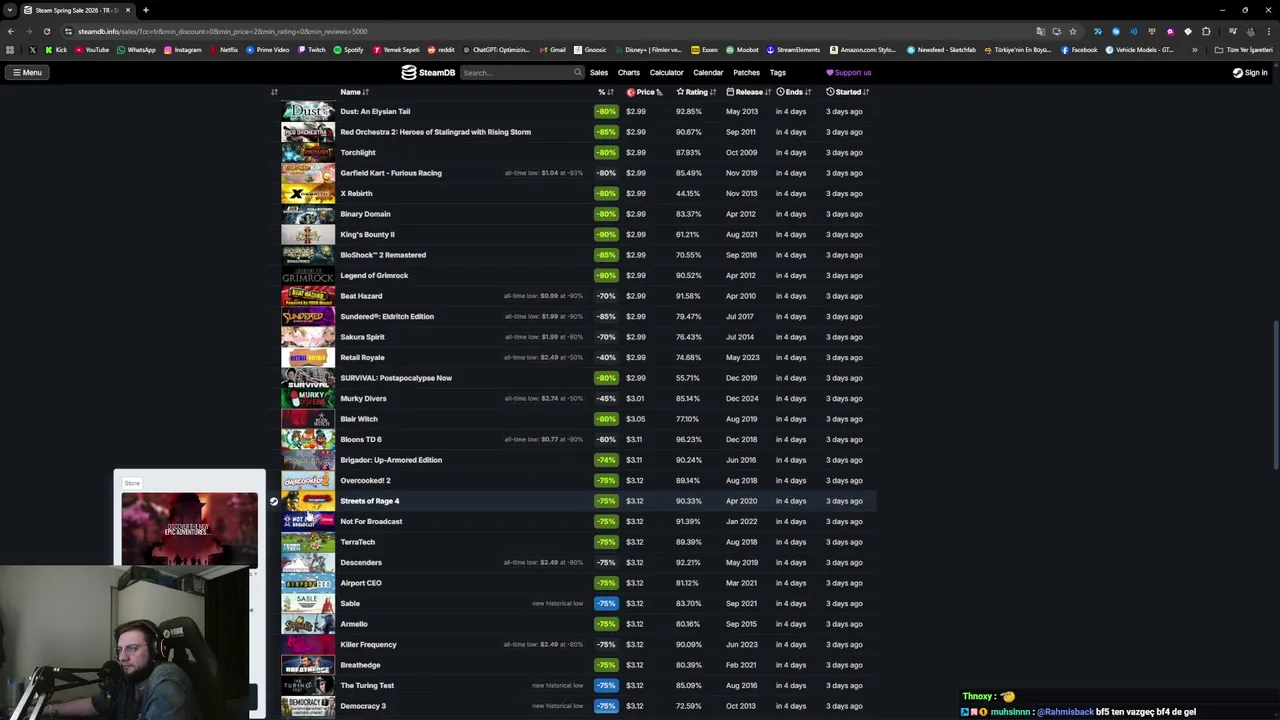Open the Calculator nav item

666,72
